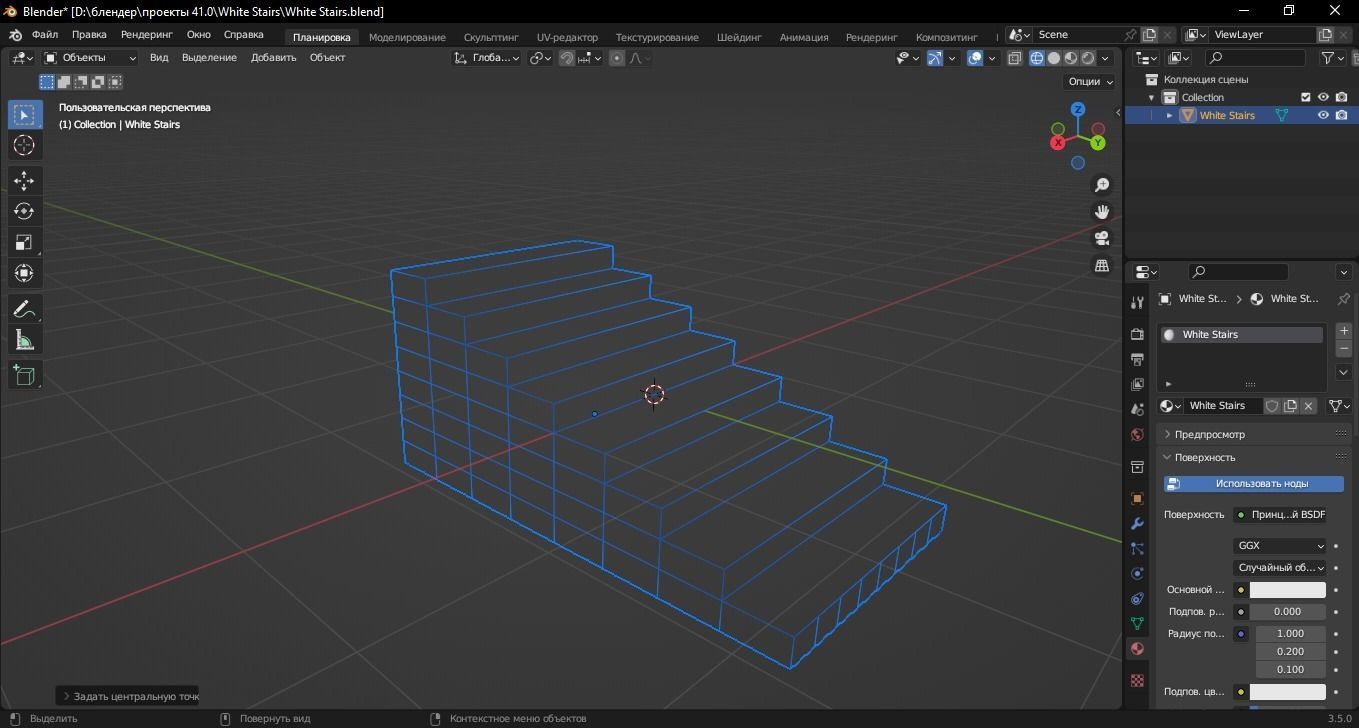Toggle camera view in the viewport
This screenshot has width=1359, height=728.
point(1102,239)
